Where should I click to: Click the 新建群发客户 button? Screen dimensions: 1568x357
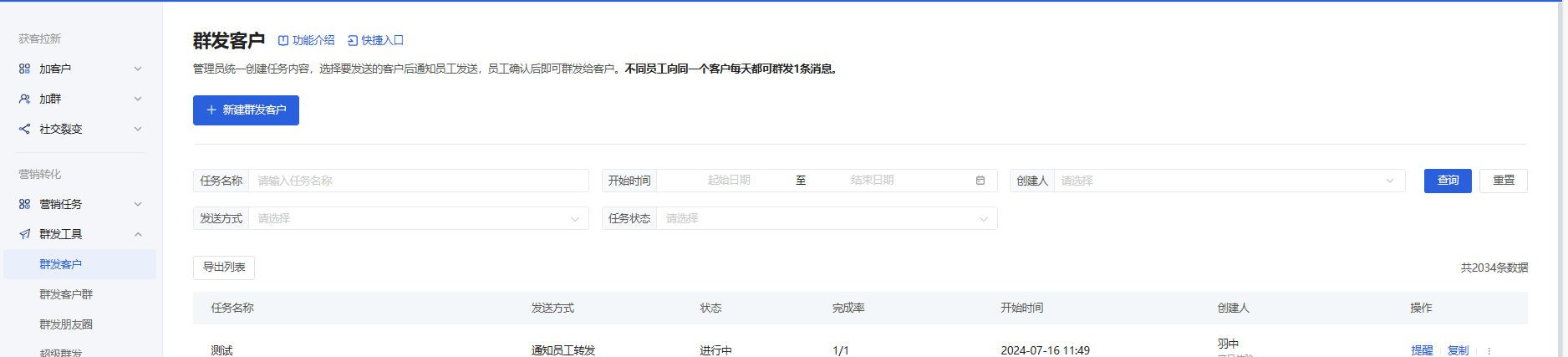point(246,110)
